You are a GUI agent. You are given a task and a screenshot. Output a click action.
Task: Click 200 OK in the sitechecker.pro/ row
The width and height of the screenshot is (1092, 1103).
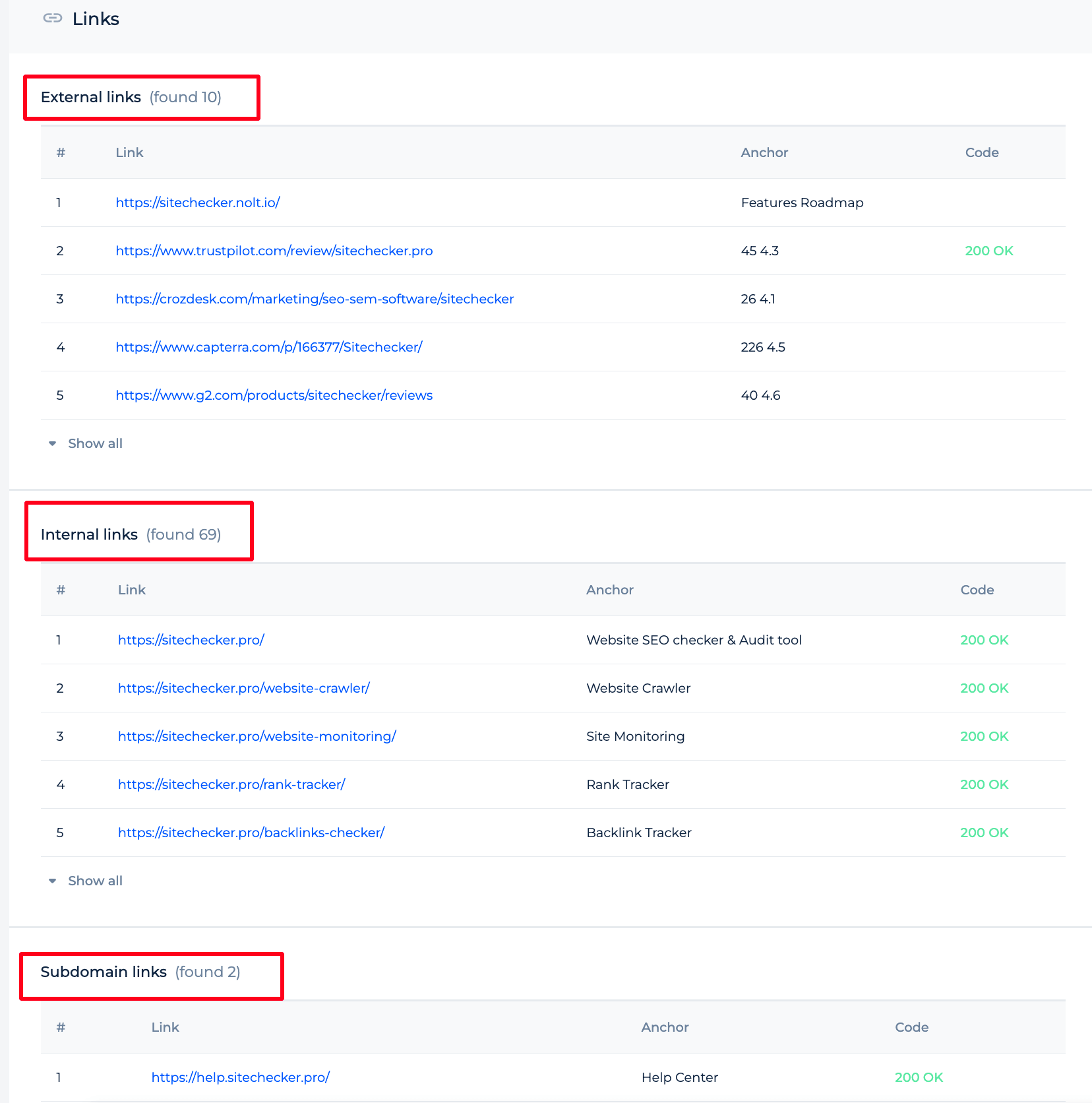(x=985, y=640)
